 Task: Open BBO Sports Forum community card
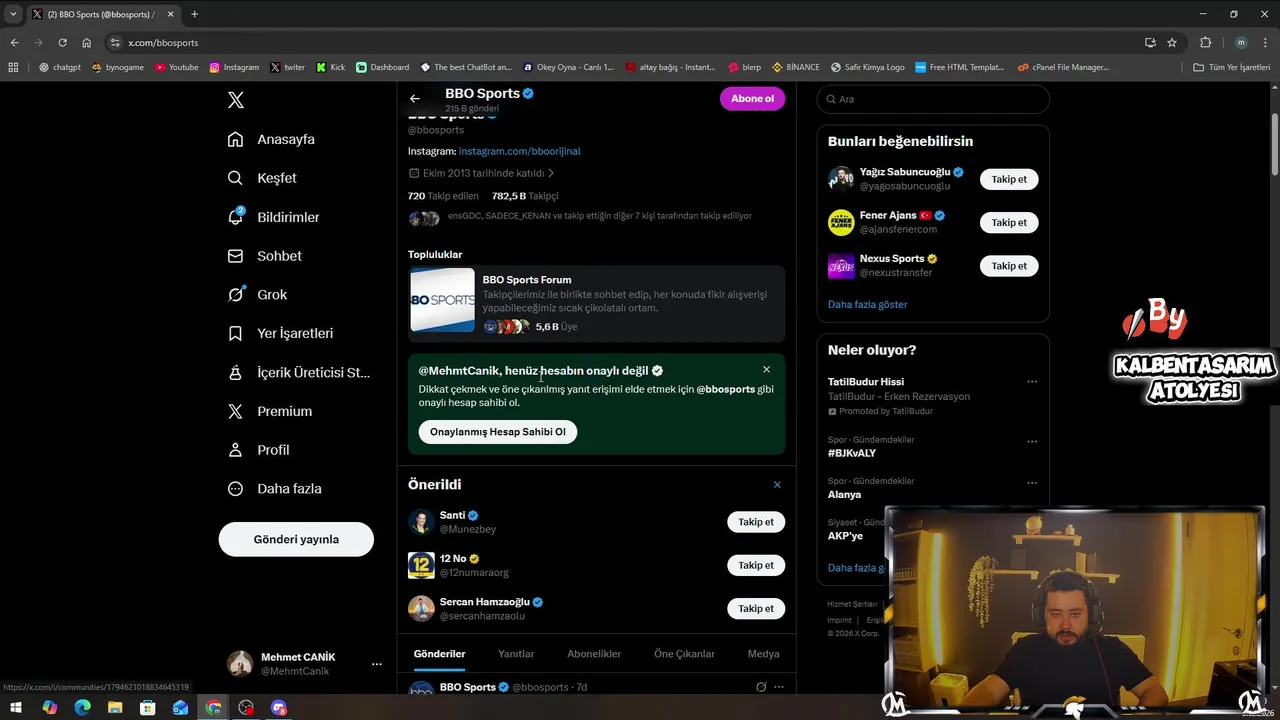coord(597,304)
